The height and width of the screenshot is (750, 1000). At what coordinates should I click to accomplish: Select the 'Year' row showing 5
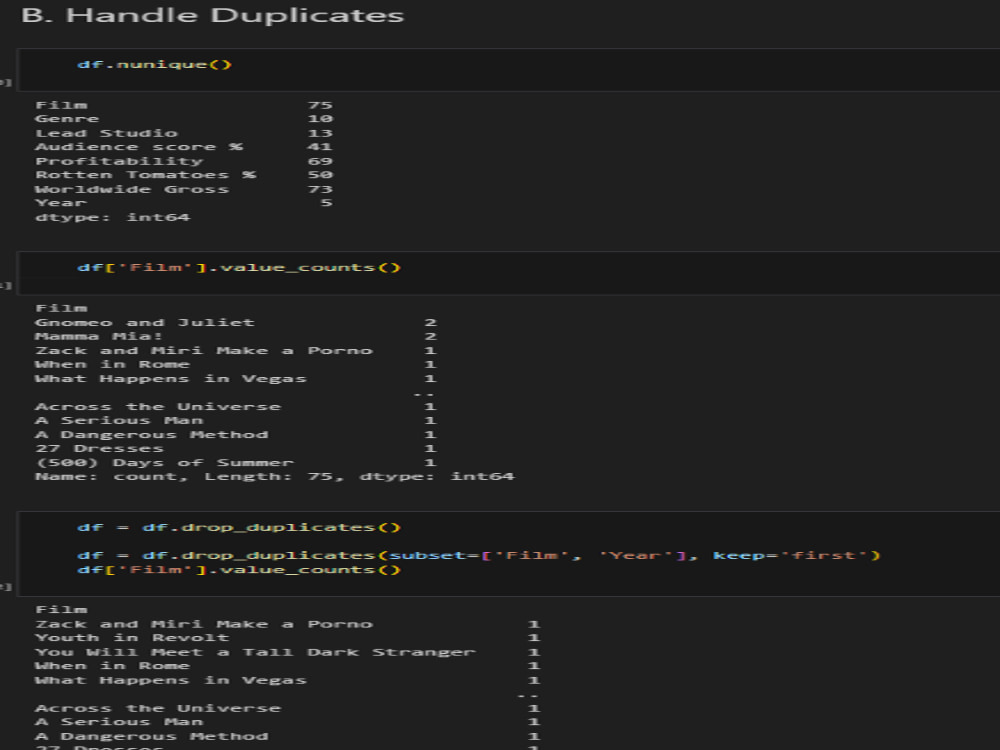coord(184,203)
